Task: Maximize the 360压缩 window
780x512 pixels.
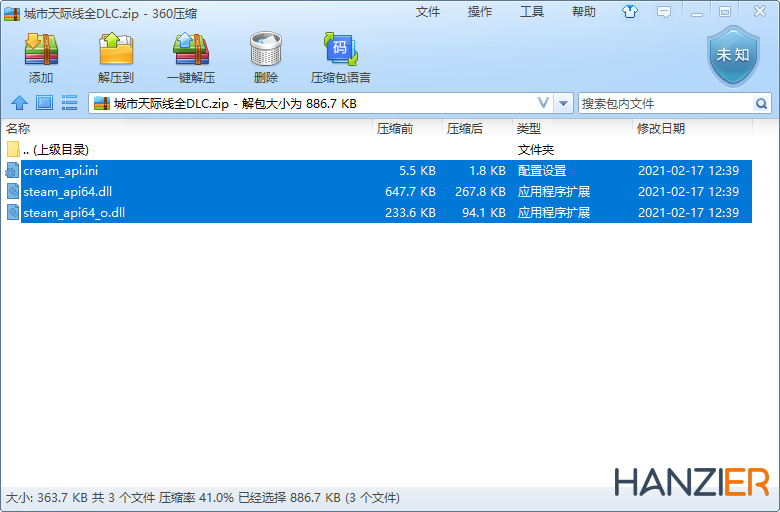Action: tap(725, 12)
